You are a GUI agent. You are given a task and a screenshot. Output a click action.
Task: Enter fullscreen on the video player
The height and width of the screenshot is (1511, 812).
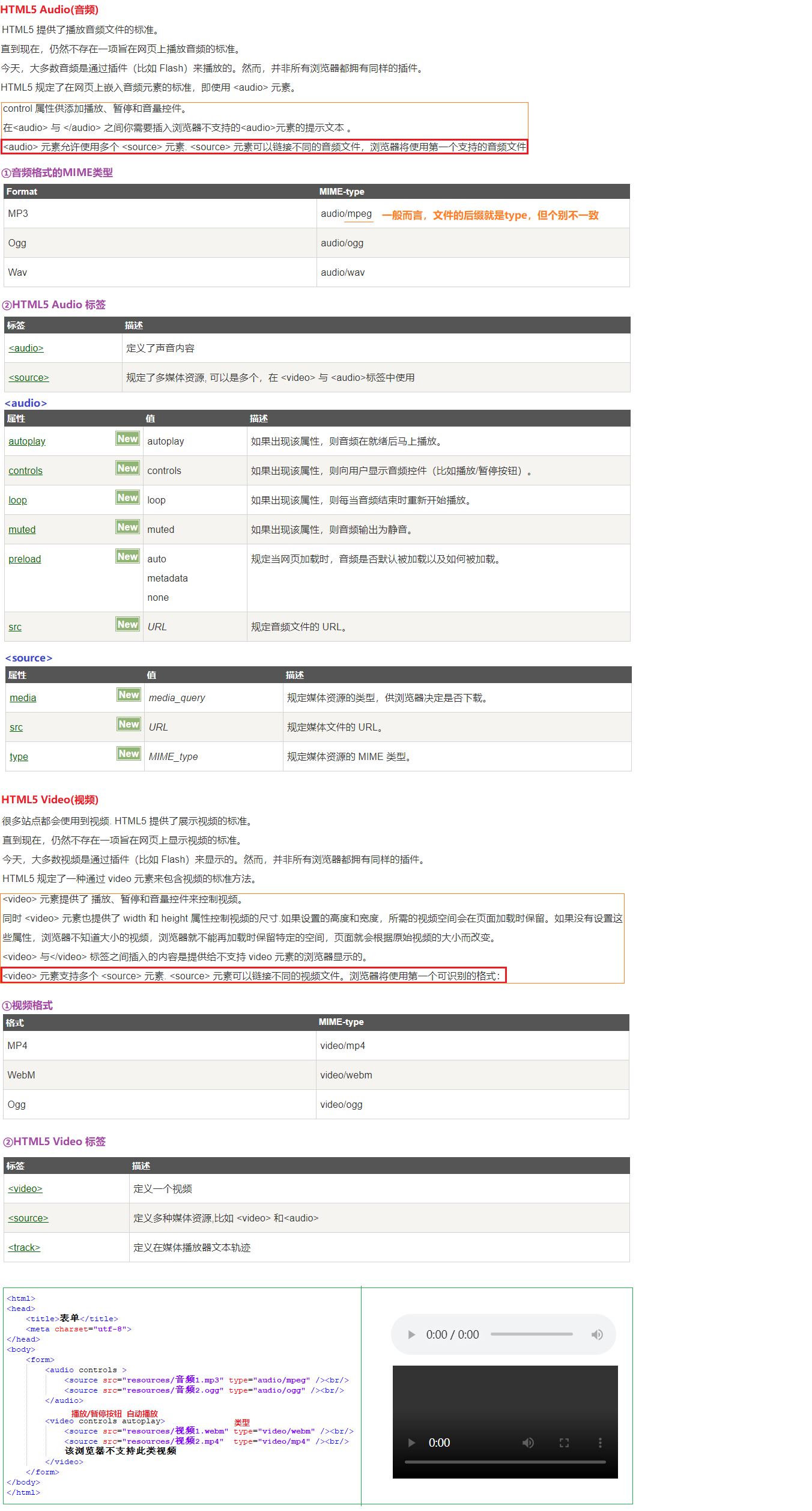click(564, 1443)
